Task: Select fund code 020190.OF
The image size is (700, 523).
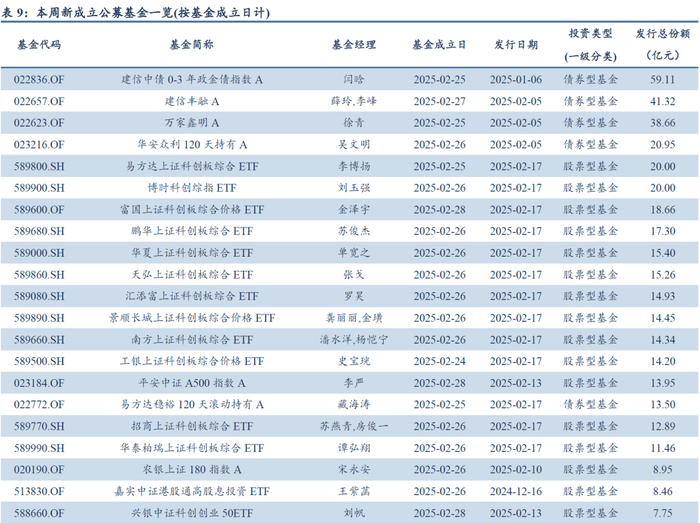Action: 39,470
